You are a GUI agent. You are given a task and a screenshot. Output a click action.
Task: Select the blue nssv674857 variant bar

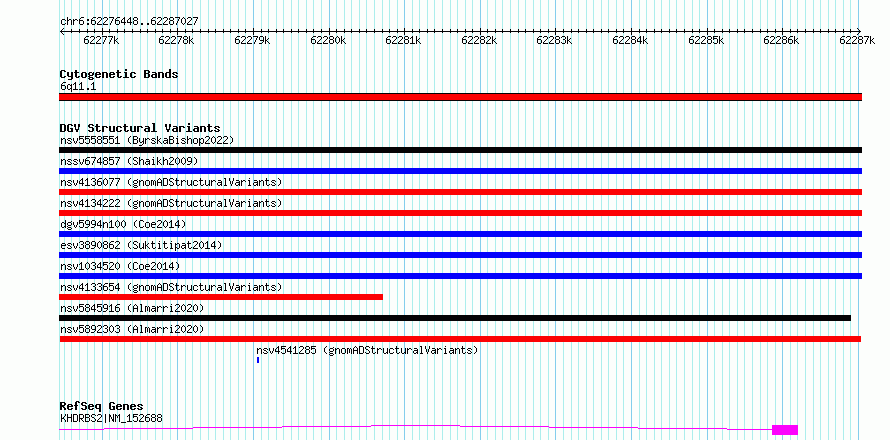(x=461, y=171)
